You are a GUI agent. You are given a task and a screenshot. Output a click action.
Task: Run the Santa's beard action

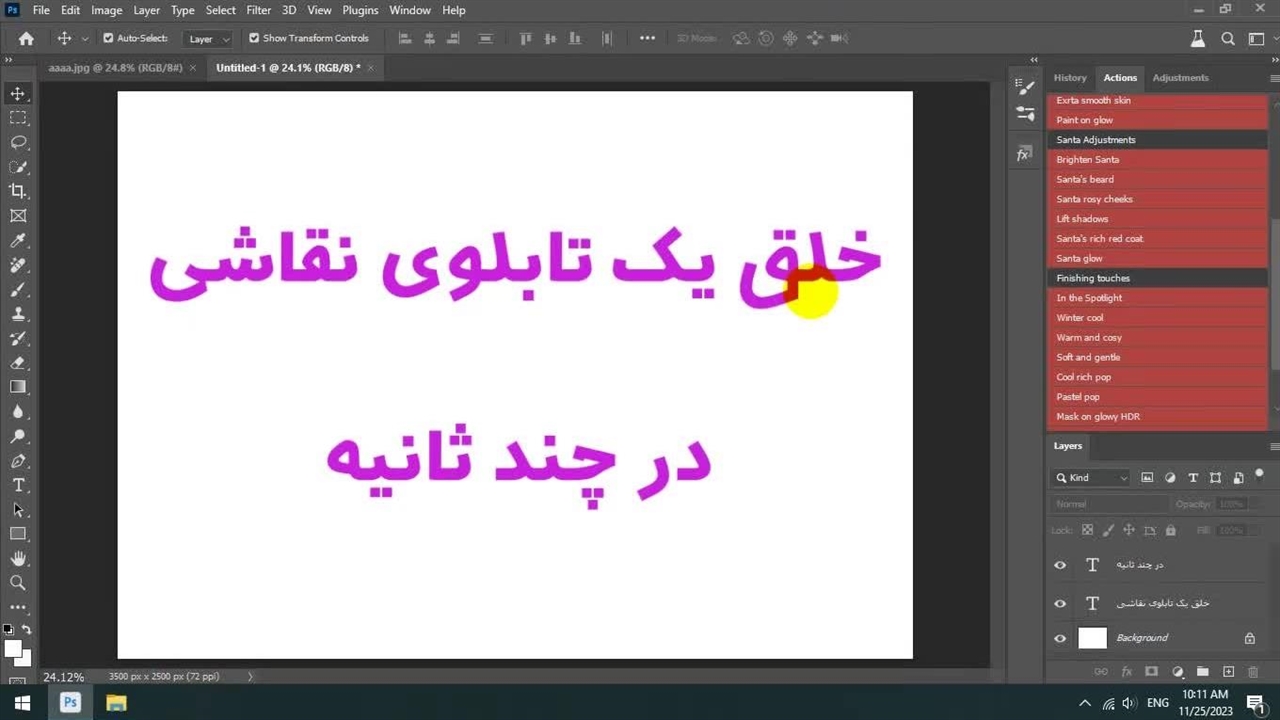point(1085,179)
